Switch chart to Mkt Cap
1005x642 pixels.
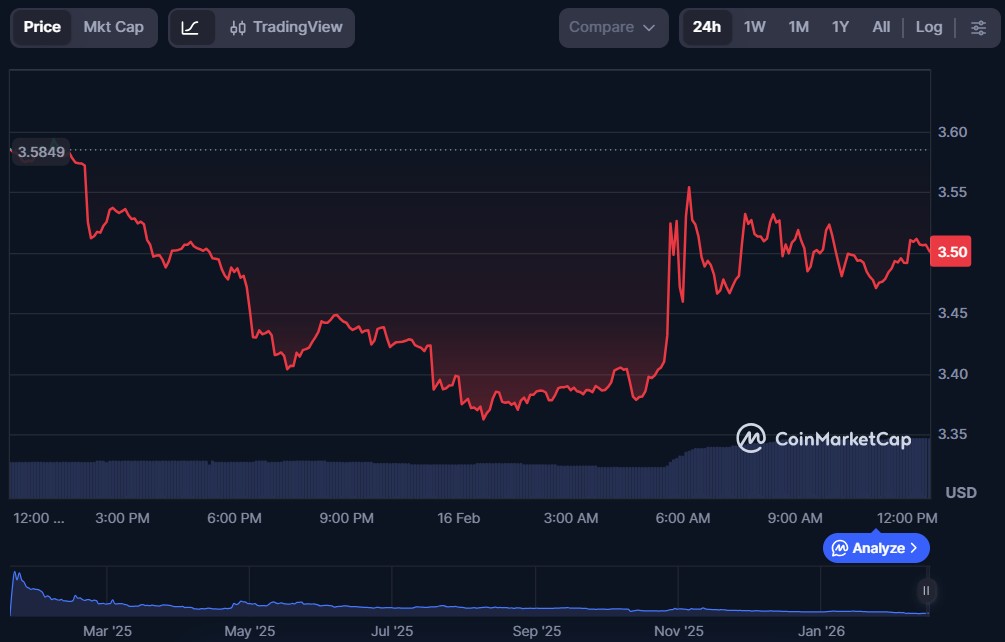click(x=113, y=28)
